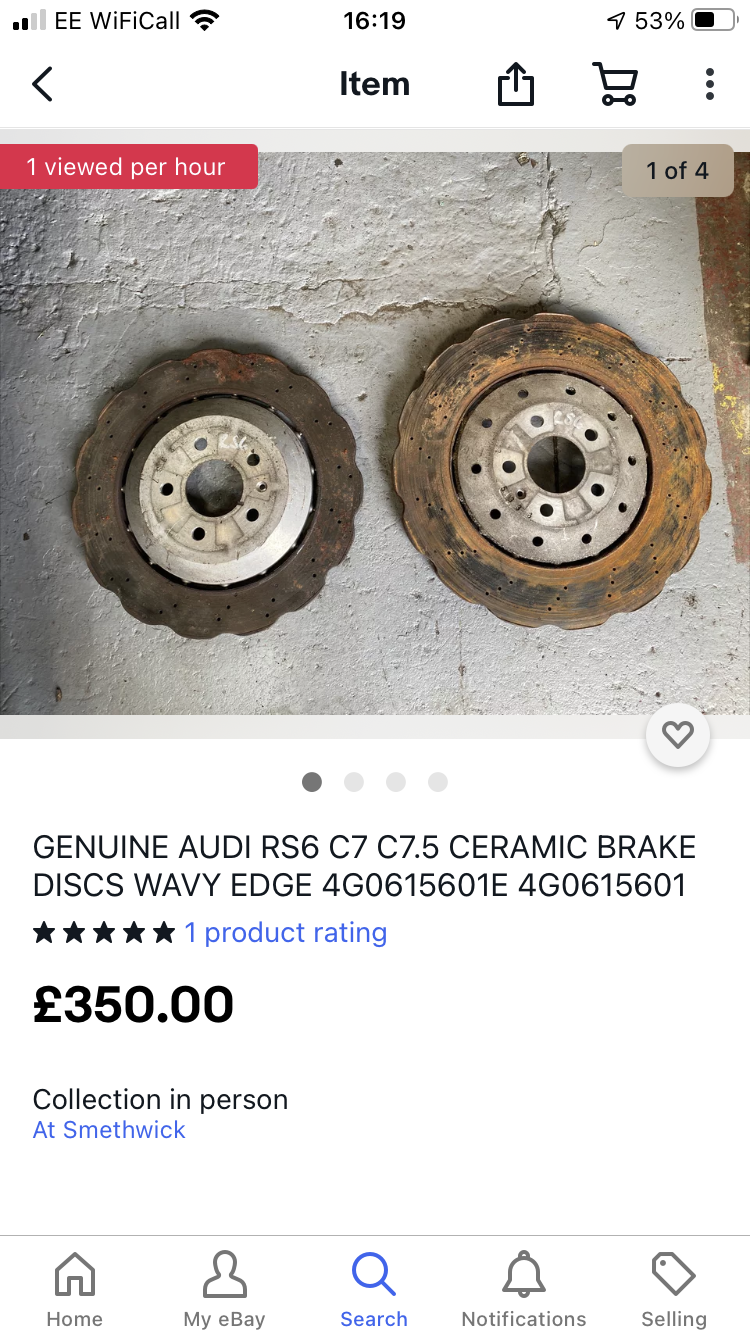Image resolution: width=750 pixels, height=1334 pixels.
Task: Click the '1 product rating' link
Action: point(286,932)
